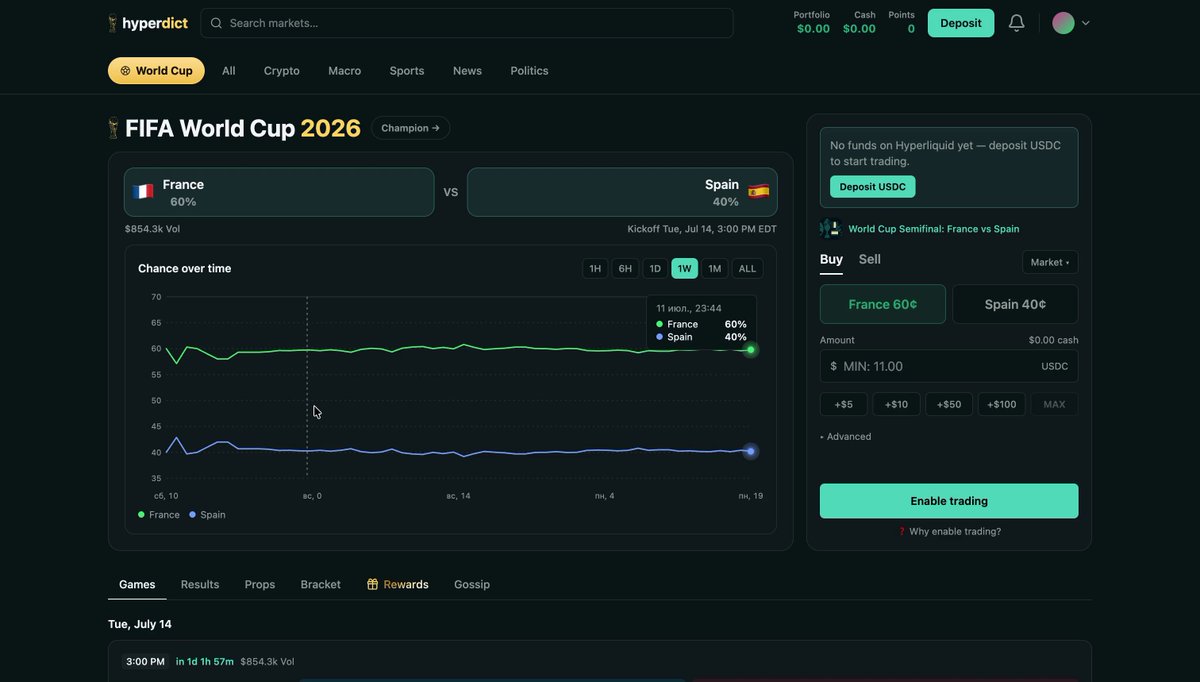
Task: Click the Rewards gift icon
Action: coord(372,584)
